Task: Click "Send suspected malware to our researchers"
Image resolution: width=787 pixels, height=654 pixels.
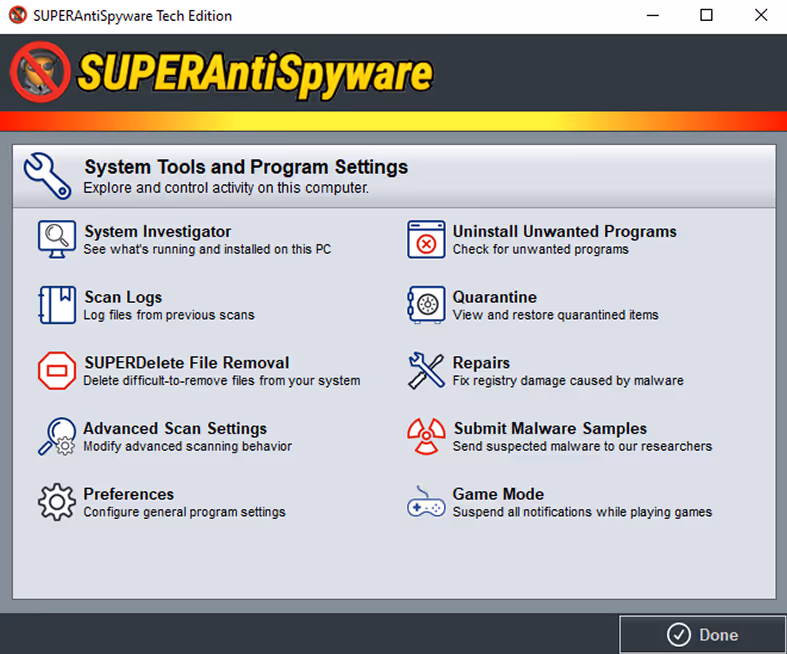Action: pos(582,447)
